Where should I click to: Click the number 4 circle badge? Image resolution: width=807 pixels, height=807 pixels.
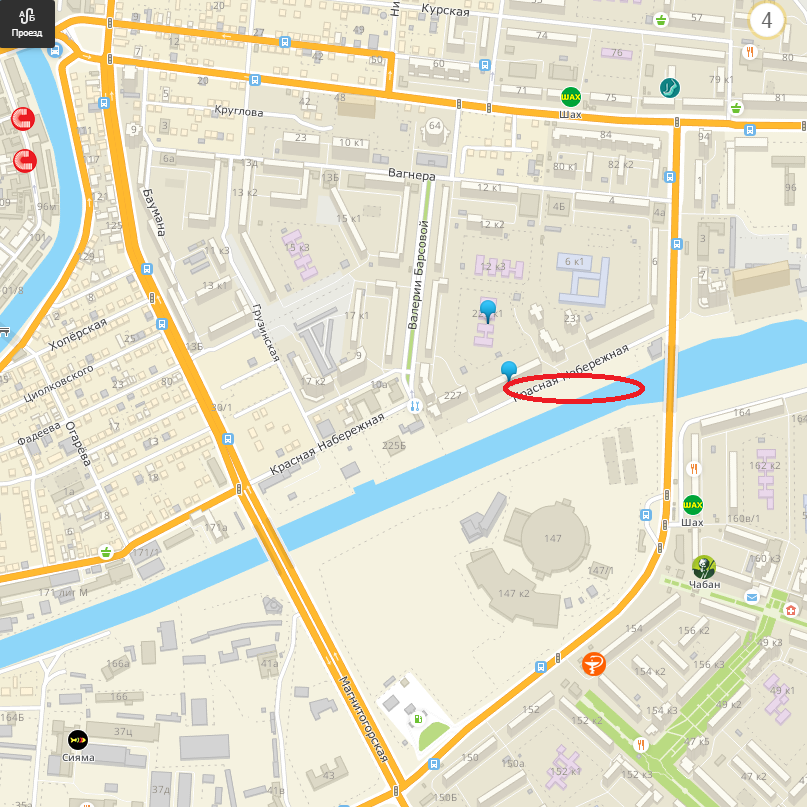(x=766, y=21)
